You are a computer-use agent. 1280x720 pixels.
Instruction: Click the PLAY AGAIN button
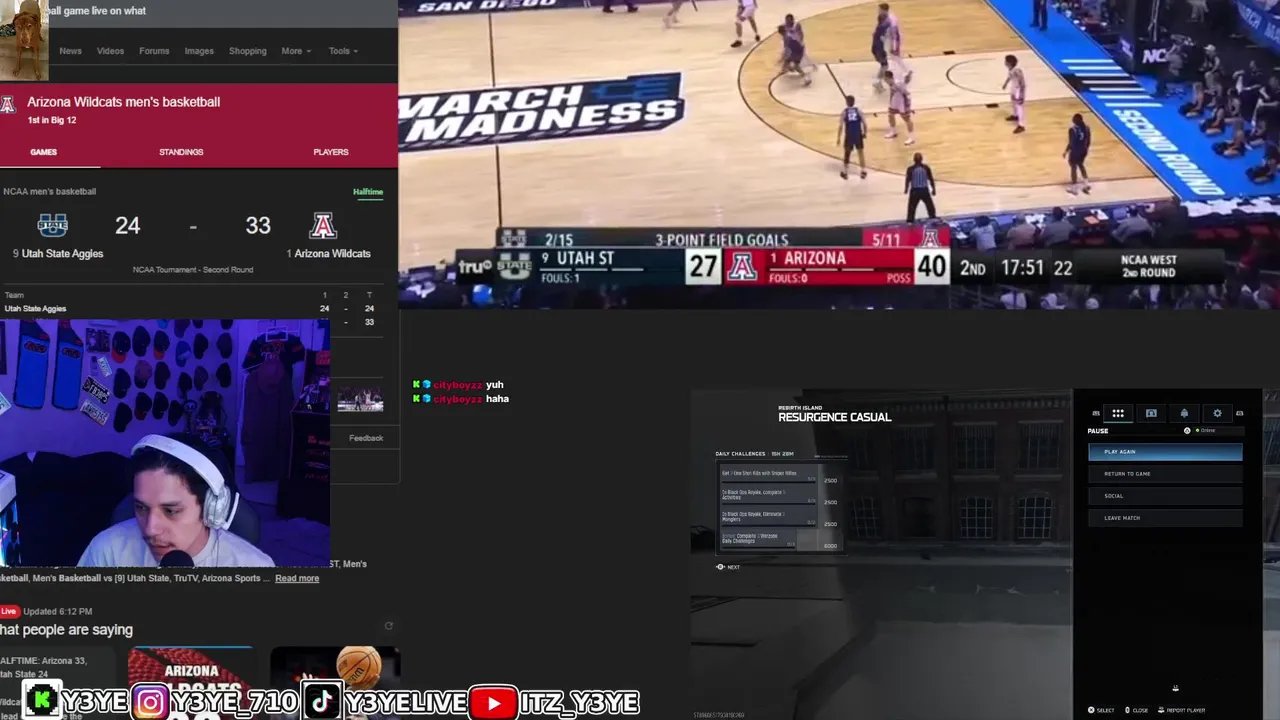[1165, 452]
